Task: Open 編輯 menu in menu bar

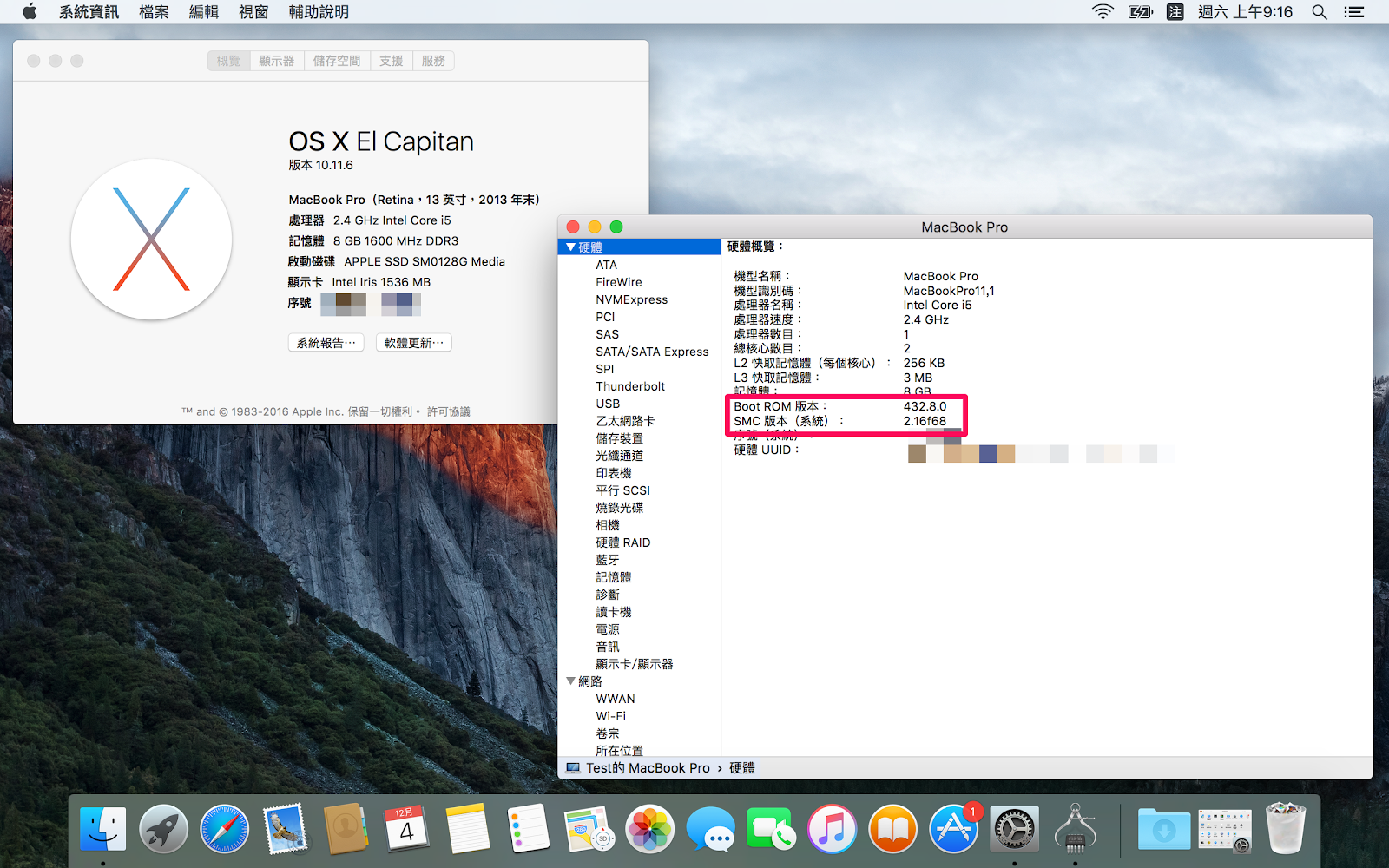Action: pos(204,11)
